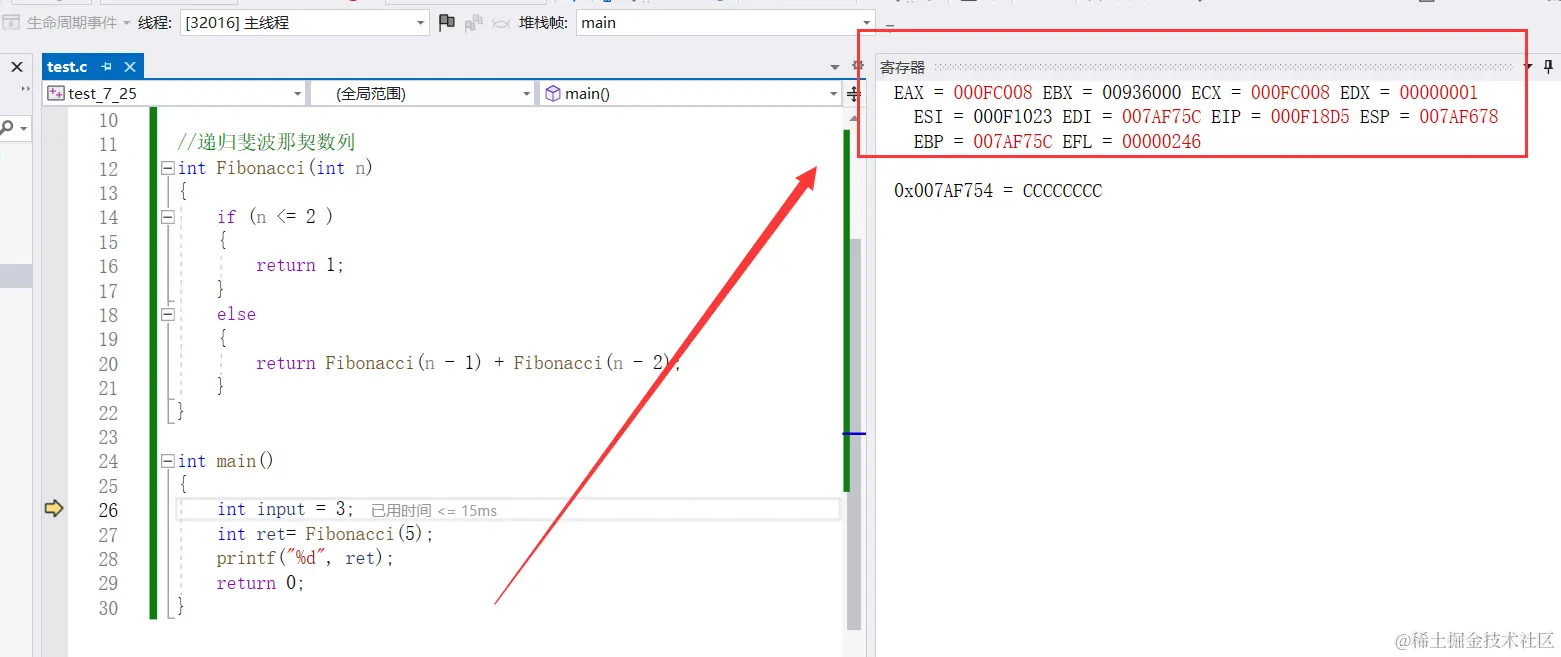Click the project icon beside test_7_25
Screen dimensions: 1561x657
point(57,93)
